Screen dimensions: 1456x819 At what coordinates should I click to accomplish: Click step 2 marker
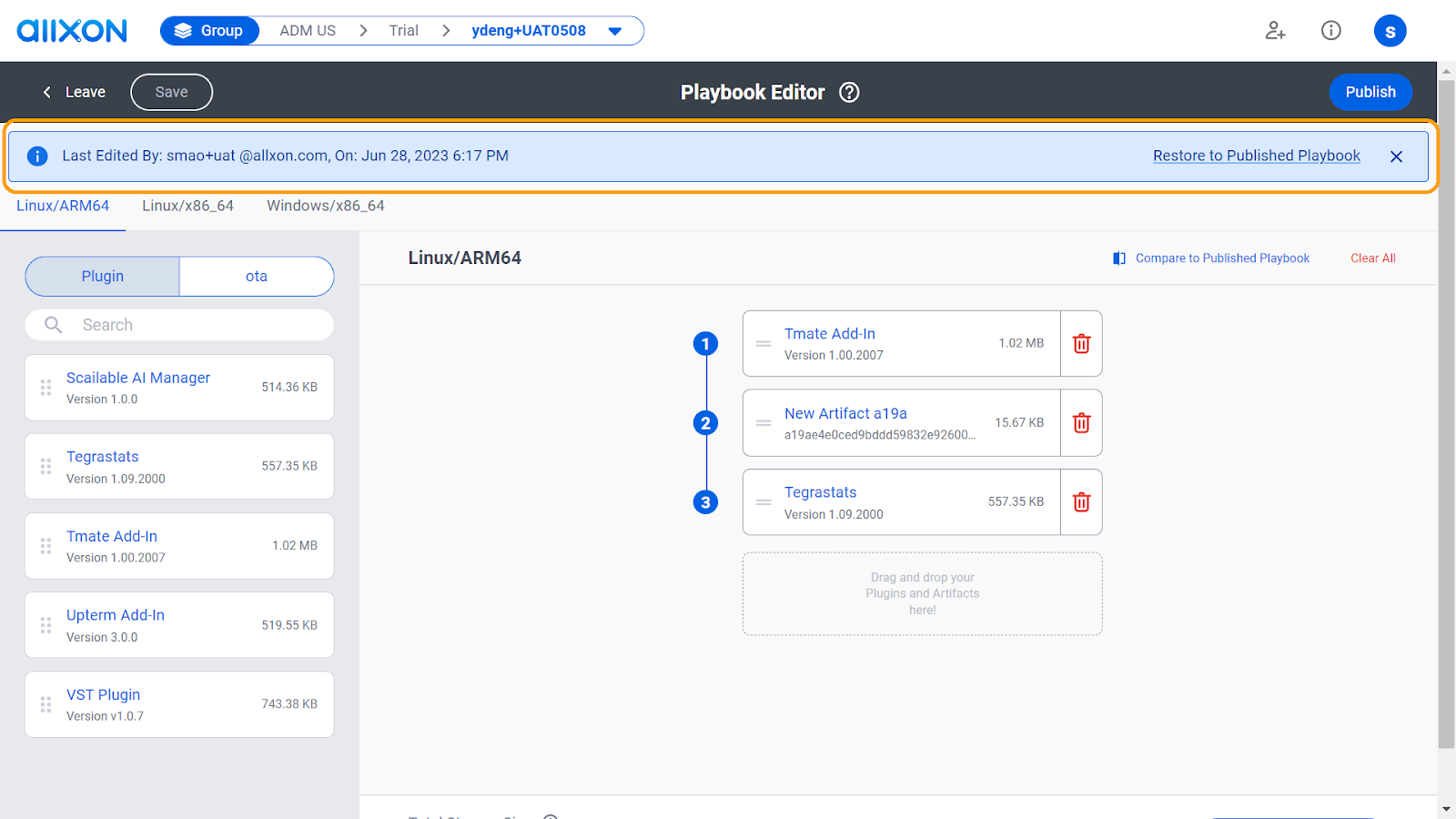pyautogui.click(x=705, y=423)
